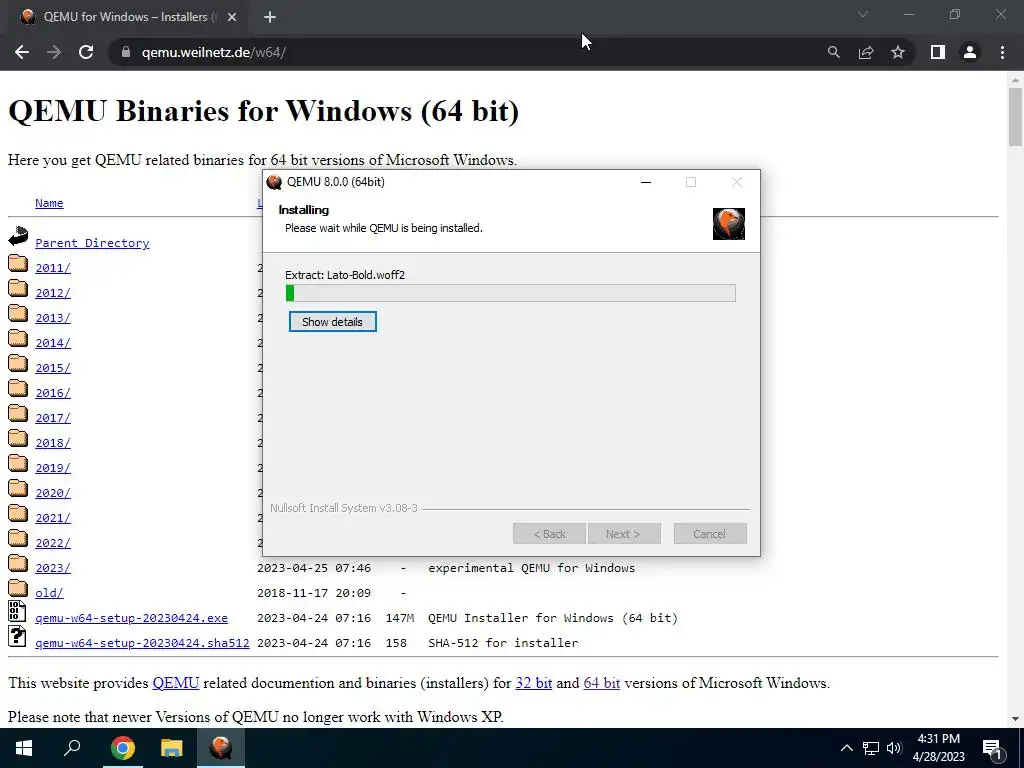Click the QEMU logo in installer header

(729, 224)
